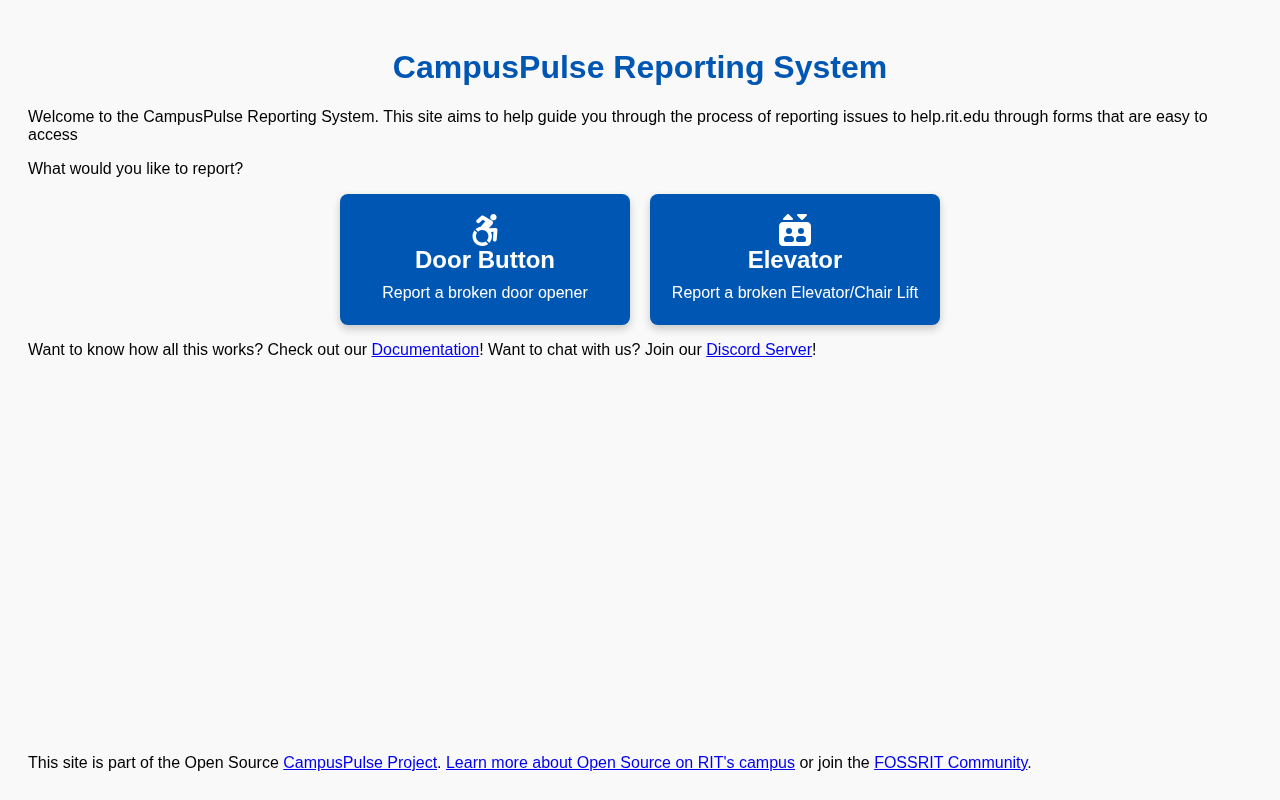Open Learn more about Open Source link

point(620,763)
